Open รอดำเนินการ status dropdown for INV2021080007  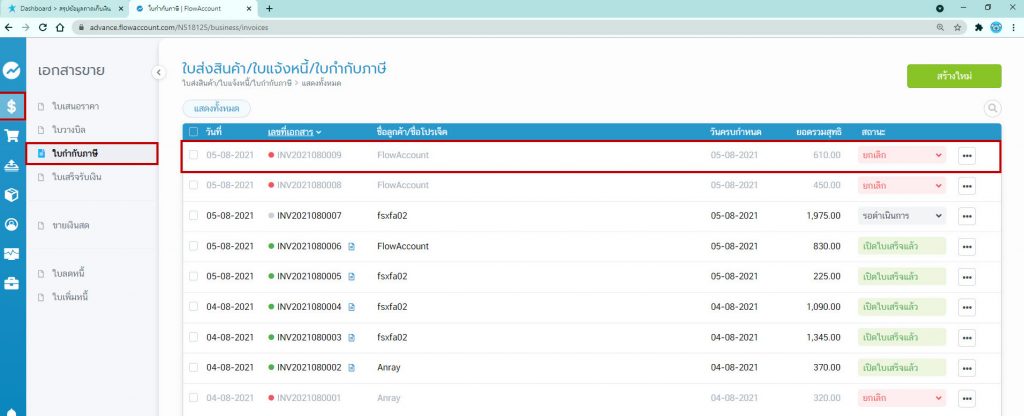(902, 216)
